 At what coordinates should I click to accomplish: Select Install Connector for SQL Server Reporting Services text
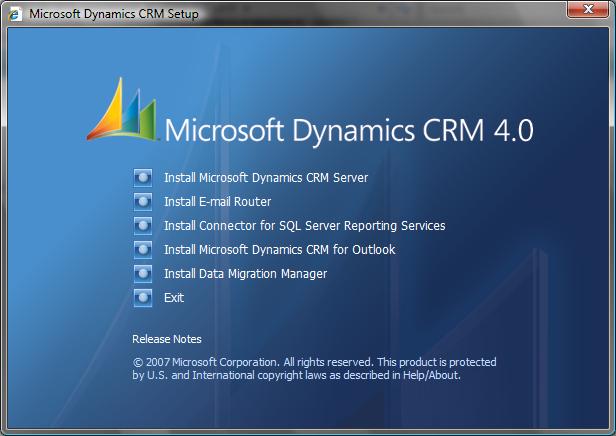point(305,226)
